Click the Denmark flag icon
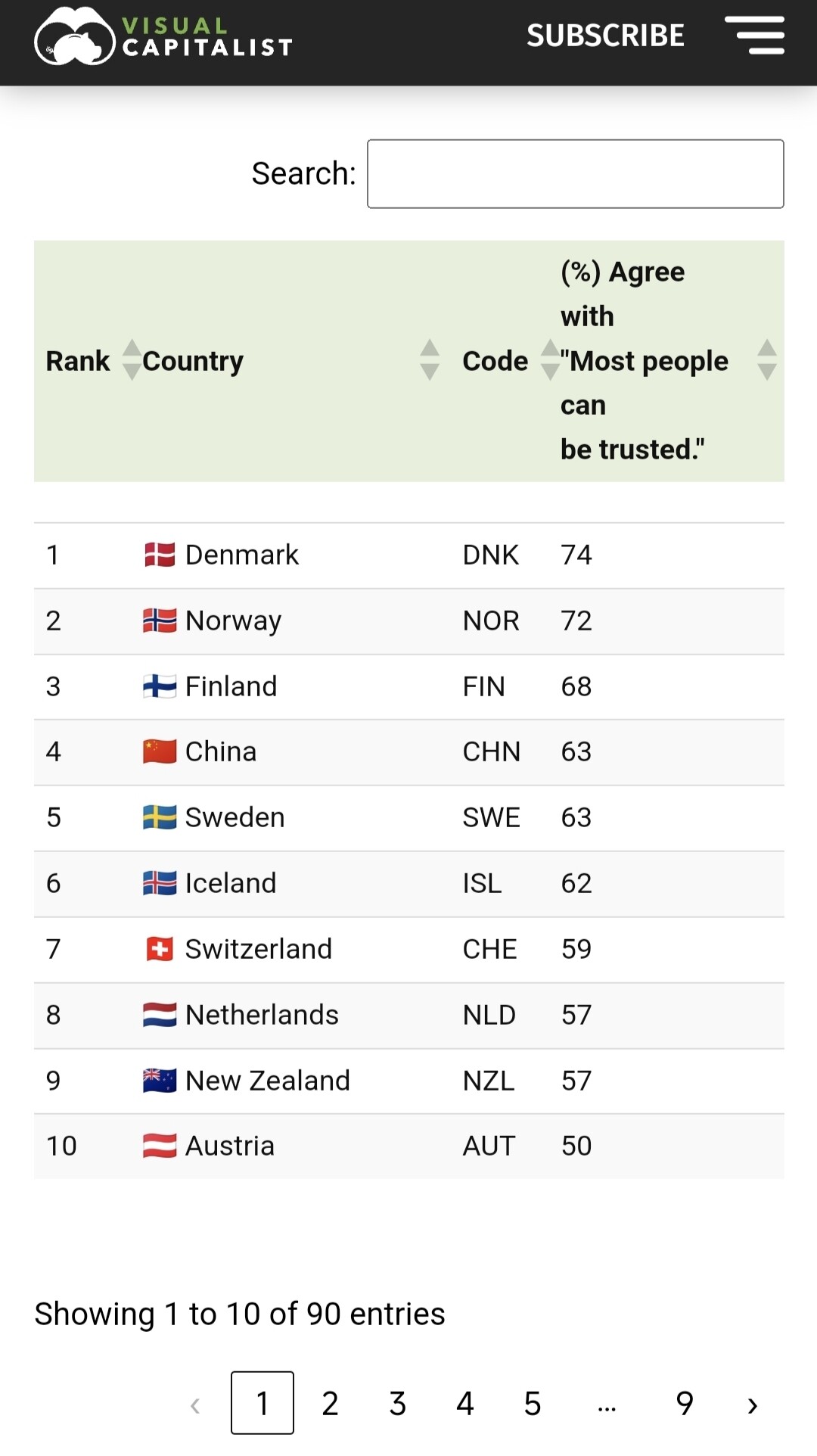 click(x=160, y=555)
